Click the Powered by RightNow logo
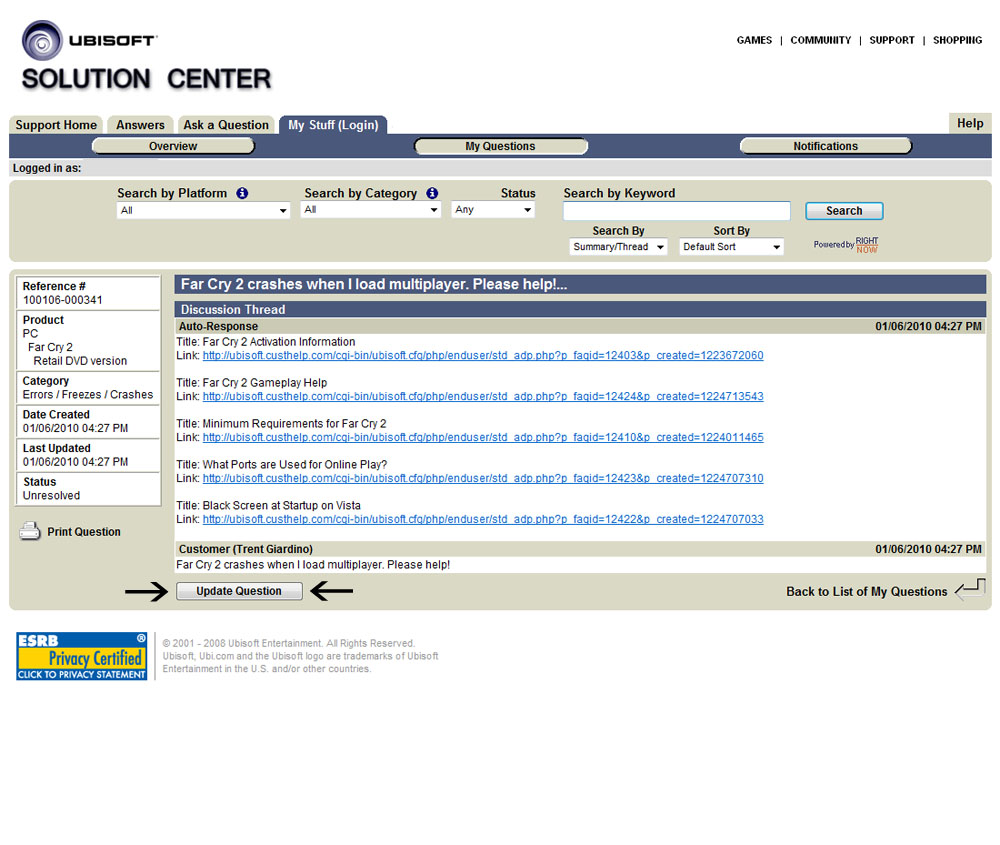This screenshot has height=845, width=1000. [x=846, y=245]
